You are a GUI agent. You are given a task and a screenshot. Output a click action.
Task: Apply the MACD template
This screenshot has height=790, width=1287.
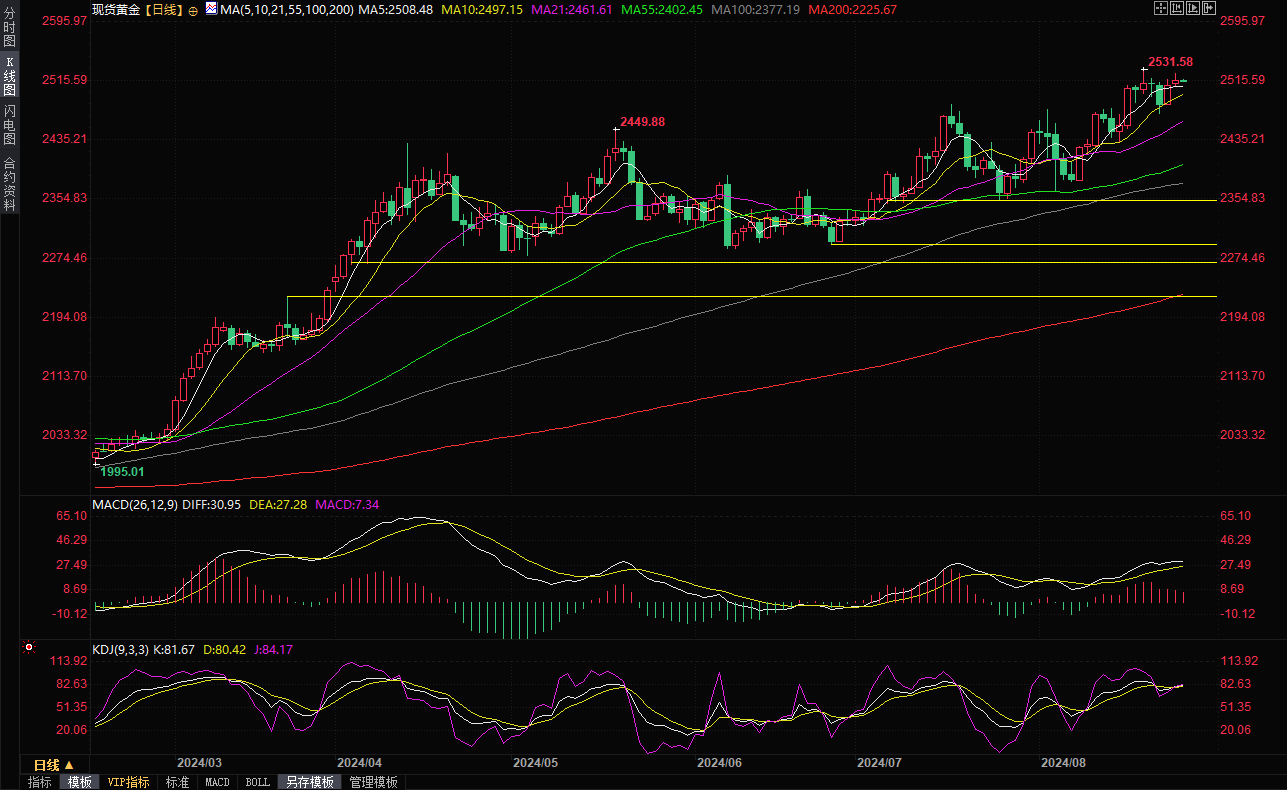coord(217,782)
